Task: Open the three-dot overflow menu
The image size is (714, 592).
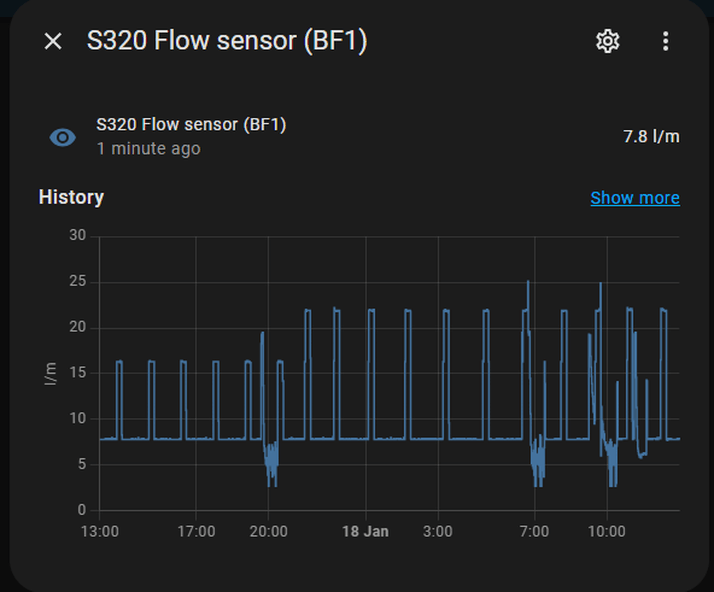Action: click(x=666, y=41)
